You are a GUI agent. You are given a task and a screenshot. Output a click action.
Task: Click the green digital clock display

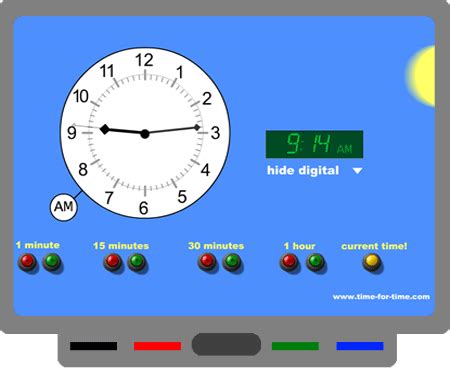(314, 144)
